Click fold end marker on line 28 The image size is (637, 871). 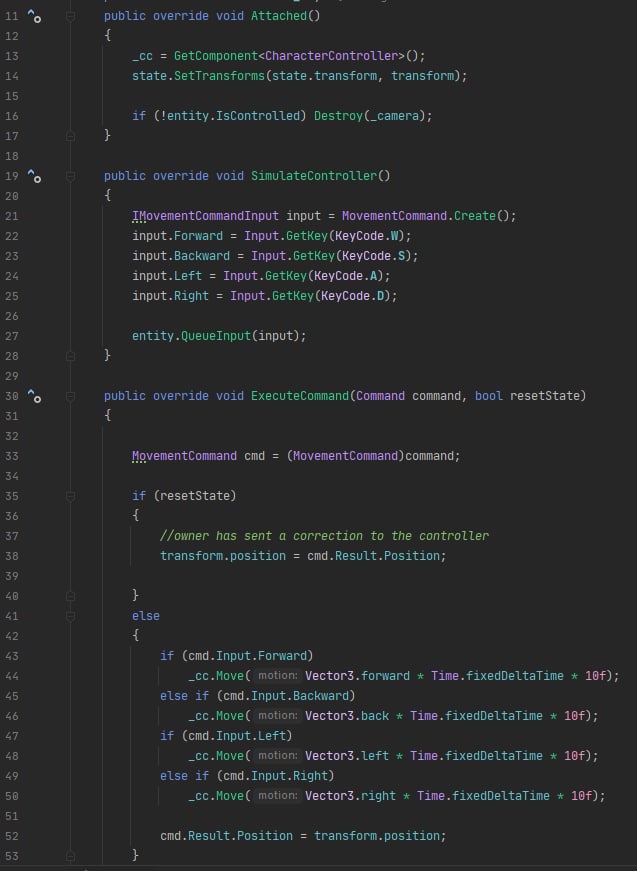tap(71, 356)
